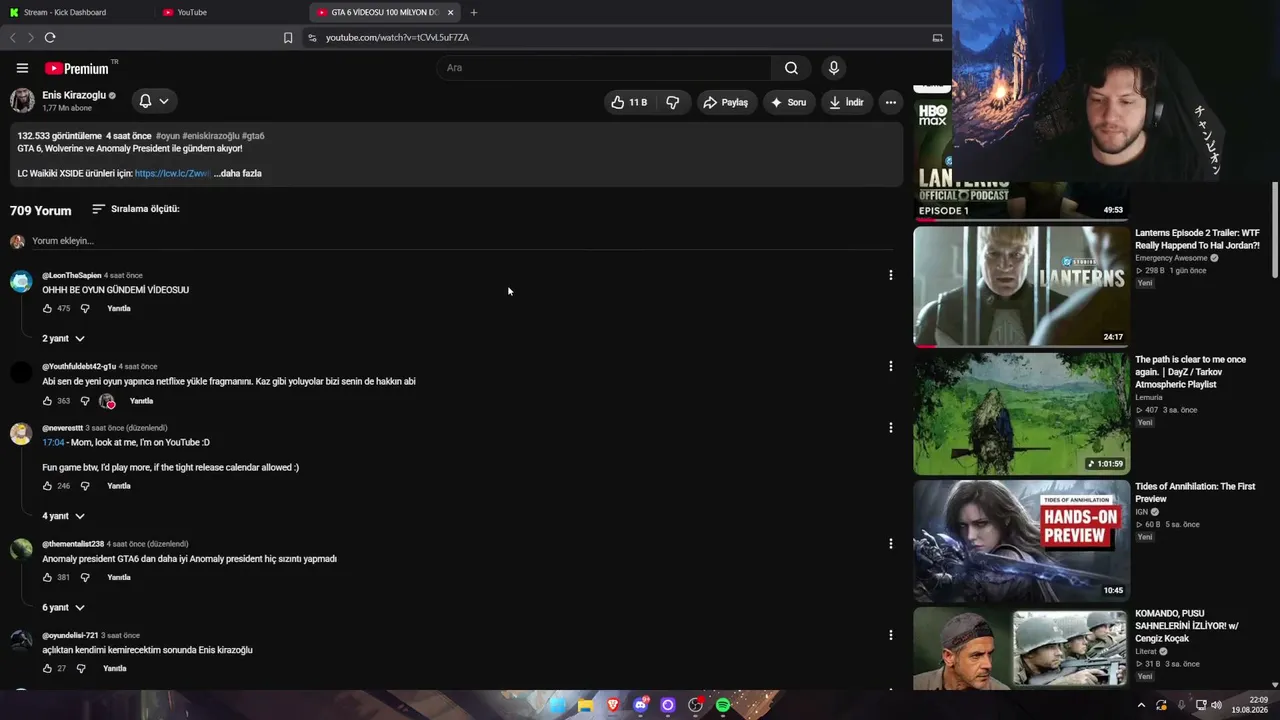Start voice search with the microphone
The height and width of the screenshot is (720, 1280).
click(834, 68)
